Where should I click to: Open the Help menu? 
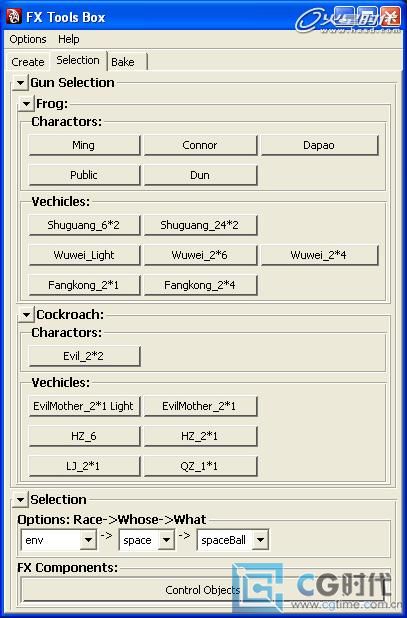tap(69, 39)
